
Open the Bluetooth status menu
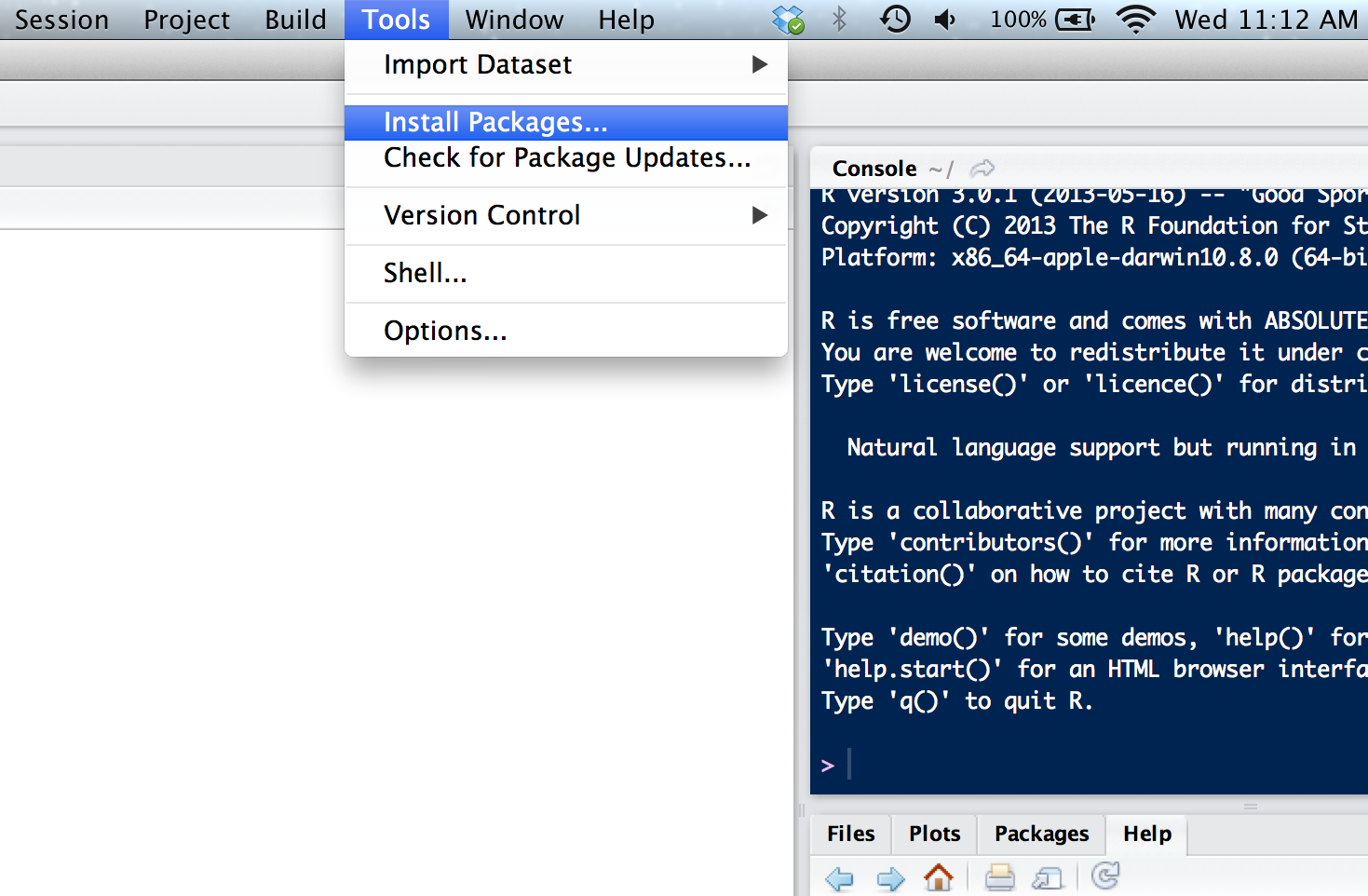[837, 19]
